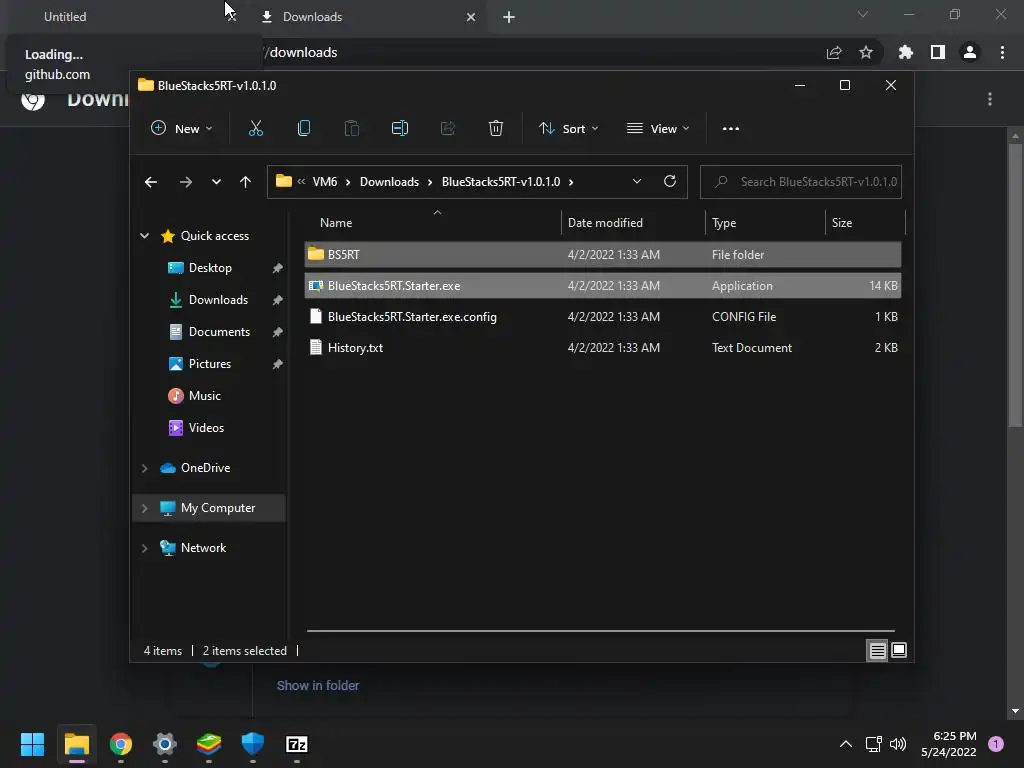Image resolution: width=1024 pixels, height=768 pixels.
Task: Open Chrome Extensions puzzle icon
Action: pos(906,52)
